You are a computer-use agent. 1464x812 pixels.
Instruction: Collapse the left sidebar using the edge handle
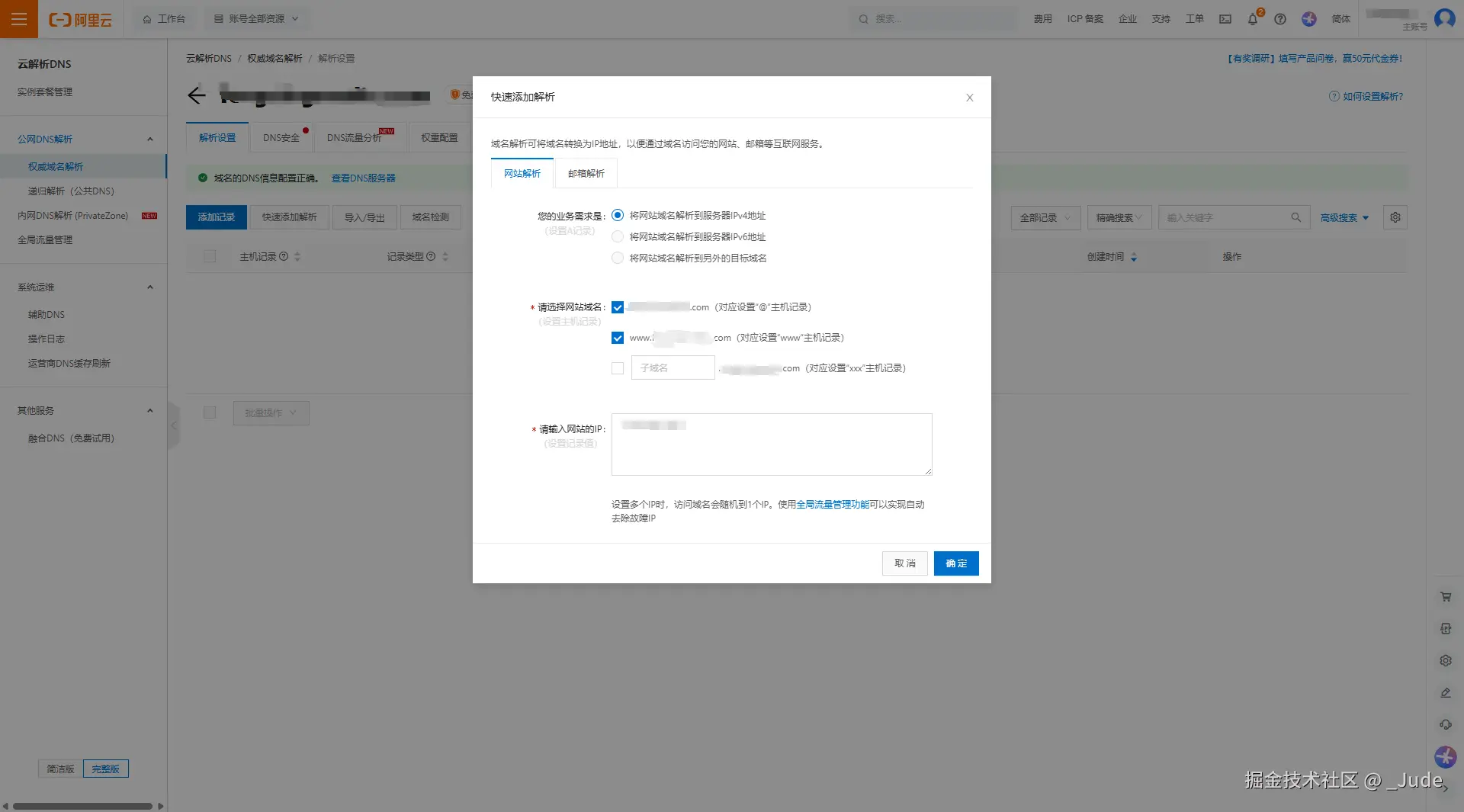click(174, 425)
